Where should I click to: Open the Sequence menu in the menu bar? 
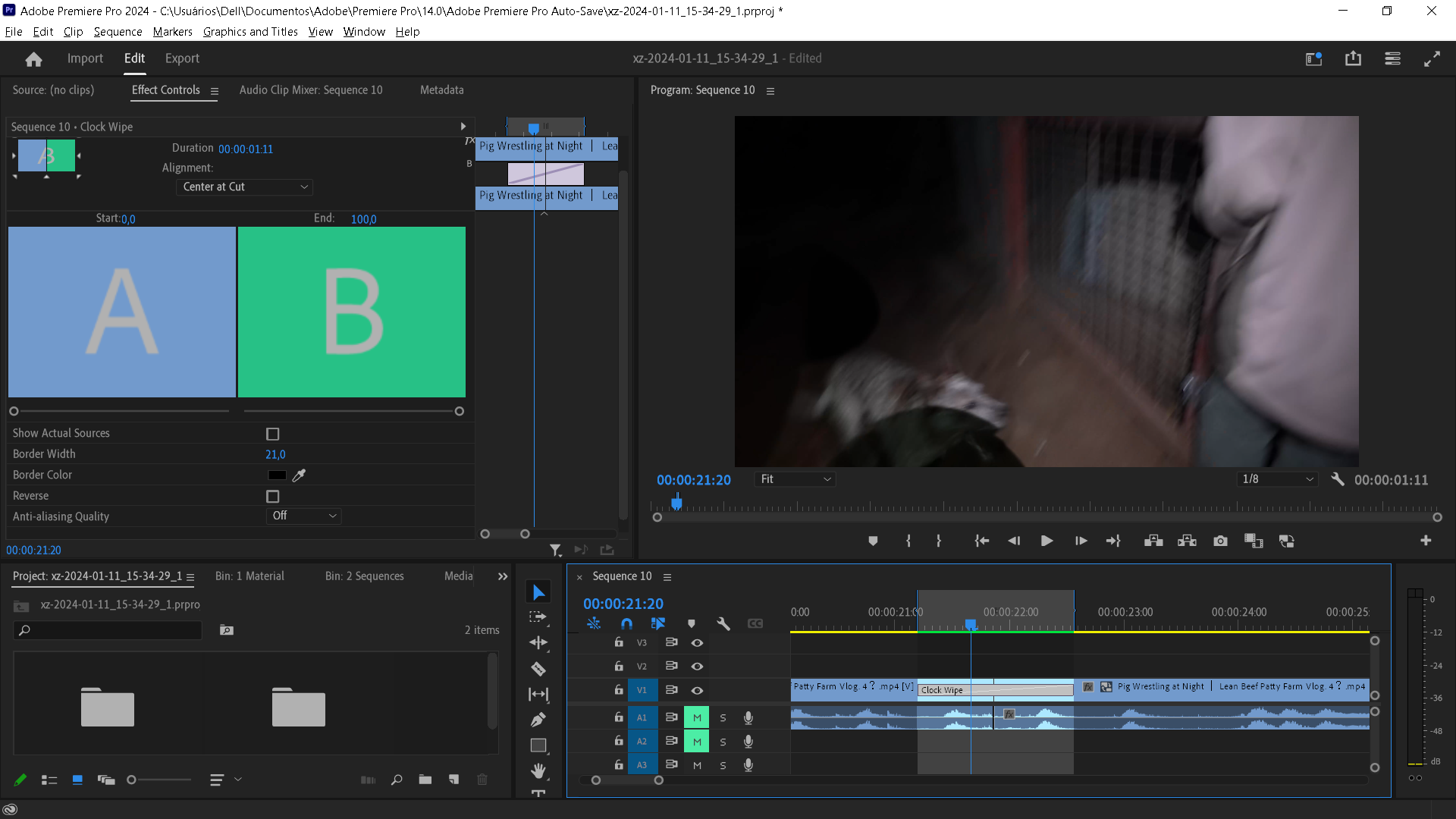tap(118, 32)
